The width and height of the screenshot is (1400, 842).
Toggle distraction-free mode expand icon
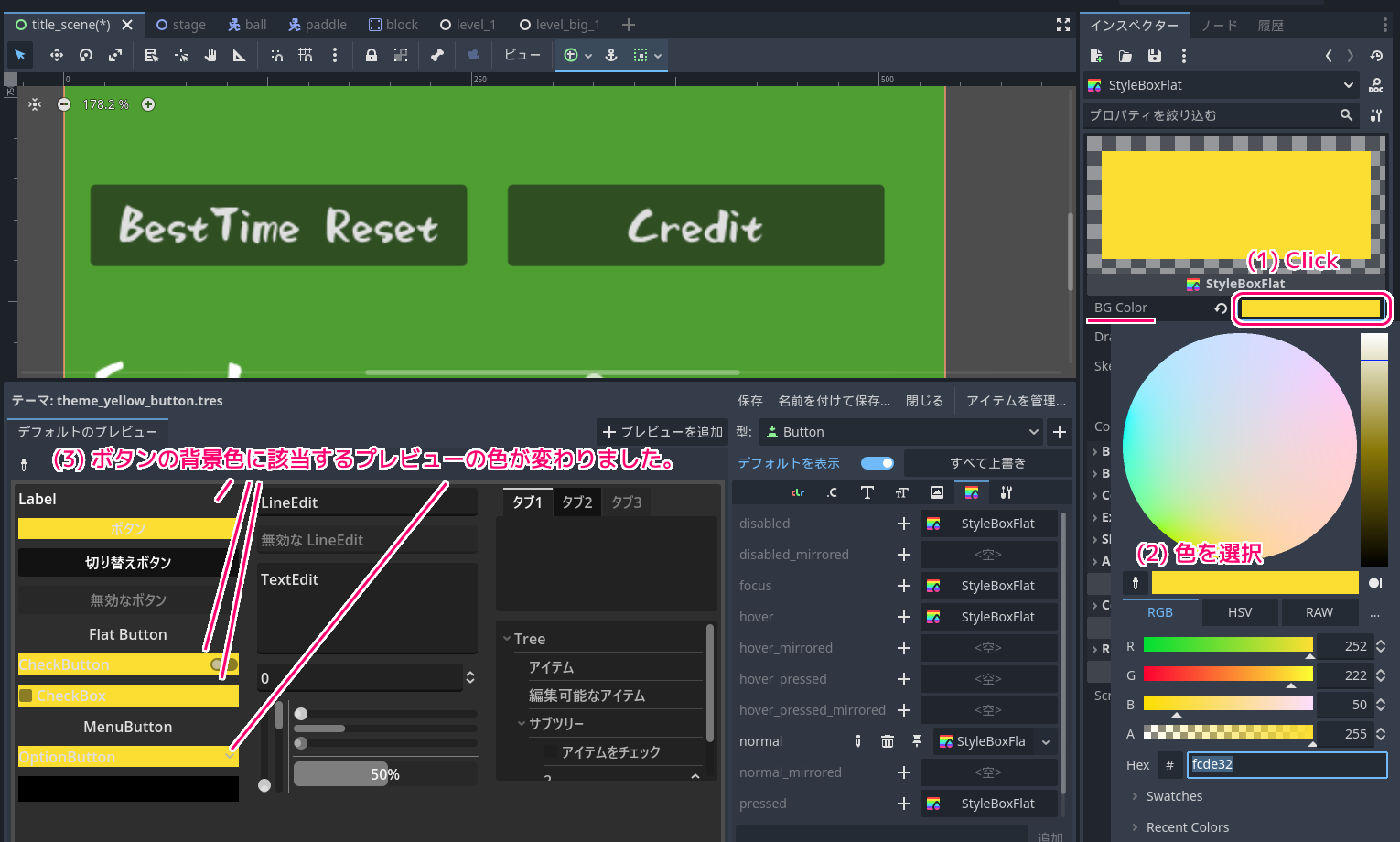[1063, 25]
